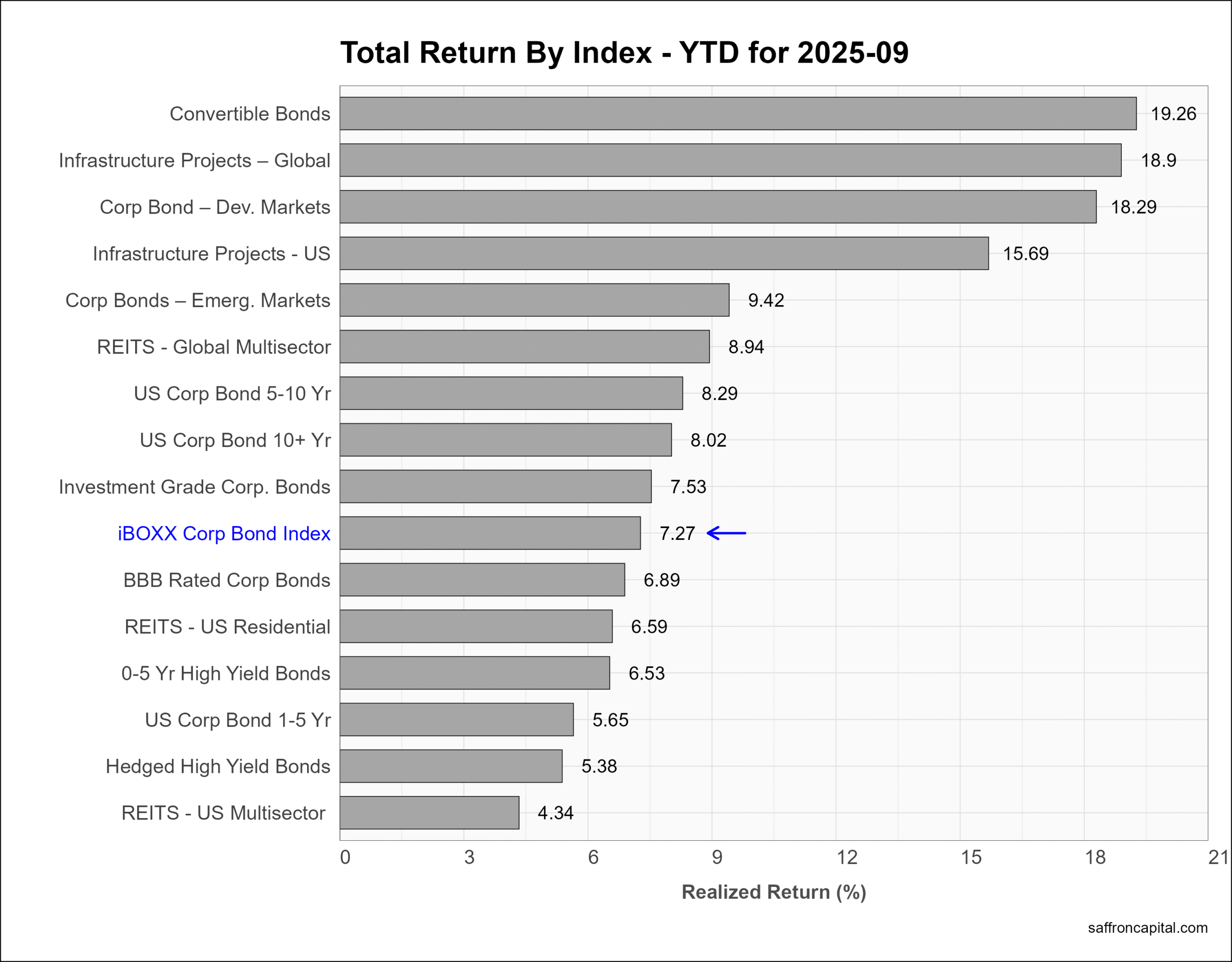The image size is (1232, 962).
Task: Click the 4.34 value label
Action: click(555, 813)
